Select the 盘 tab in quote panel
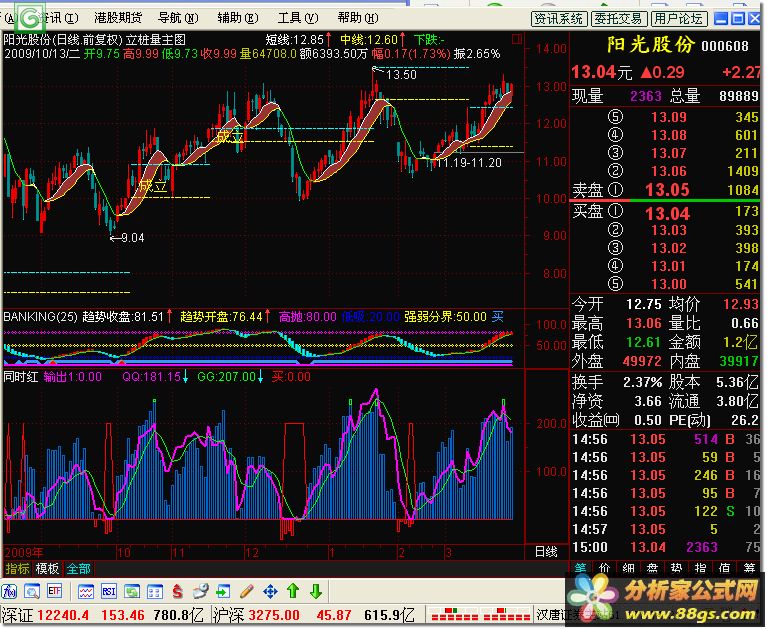 click(653, 568)
